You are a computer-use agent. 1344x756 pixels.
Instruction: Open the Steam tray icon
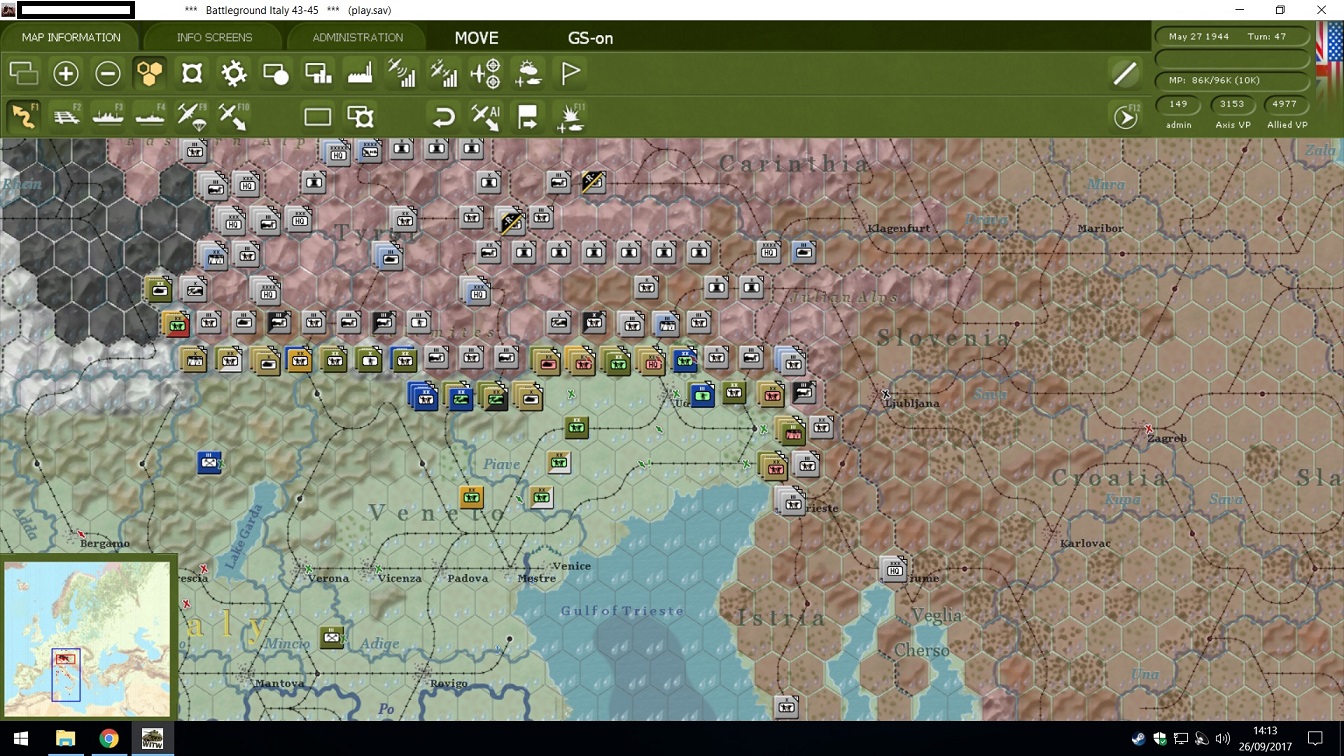pyautogui.click(x=1138, y=739)
